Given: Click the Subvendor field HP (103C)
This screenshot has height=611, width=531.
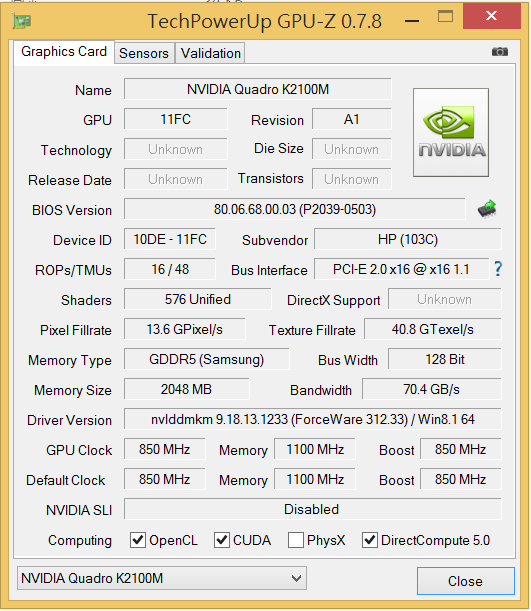Looking at the screenshot, I should click(x=408, y=239).
